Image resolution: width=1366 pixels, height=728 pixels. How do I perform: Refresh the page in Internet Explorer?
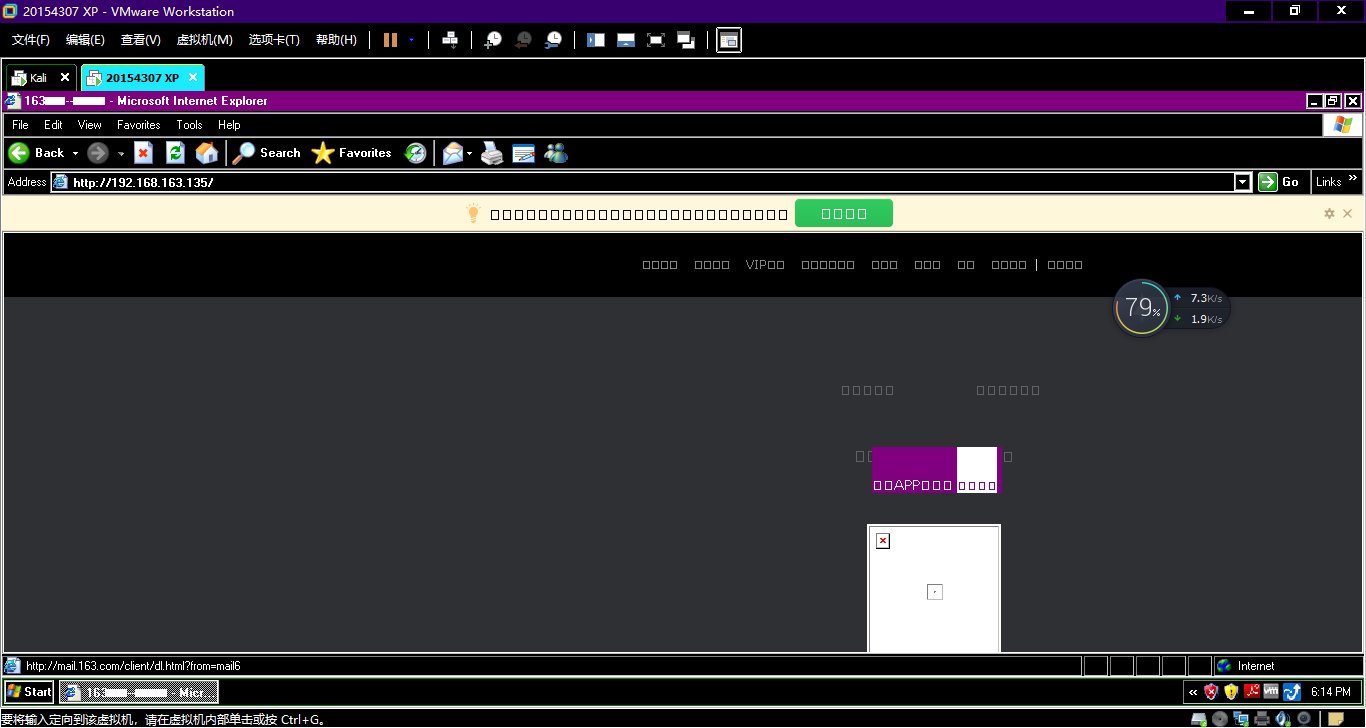tap(175, 153)
